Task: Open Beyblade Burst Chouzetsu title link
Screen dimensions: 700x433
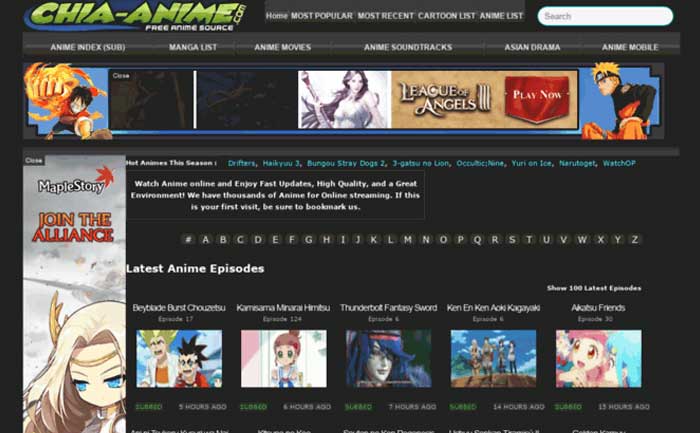Action: click(179, 308)
